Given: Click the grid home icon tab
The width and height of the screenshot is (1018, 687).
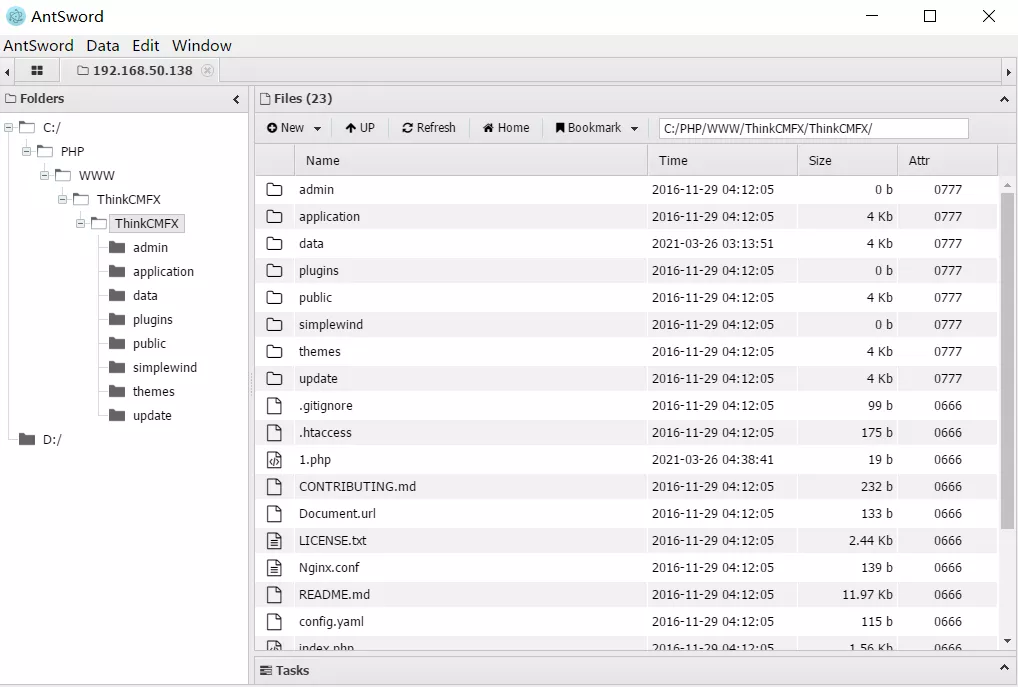Looking at the screenshot, I should pyautogui.click(x=37, y=71).
